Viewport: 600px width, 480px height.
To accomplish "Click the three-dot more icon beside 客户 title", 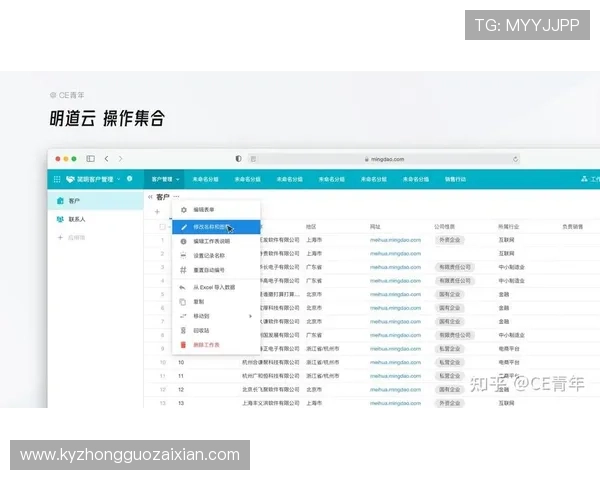I will 176,197.
